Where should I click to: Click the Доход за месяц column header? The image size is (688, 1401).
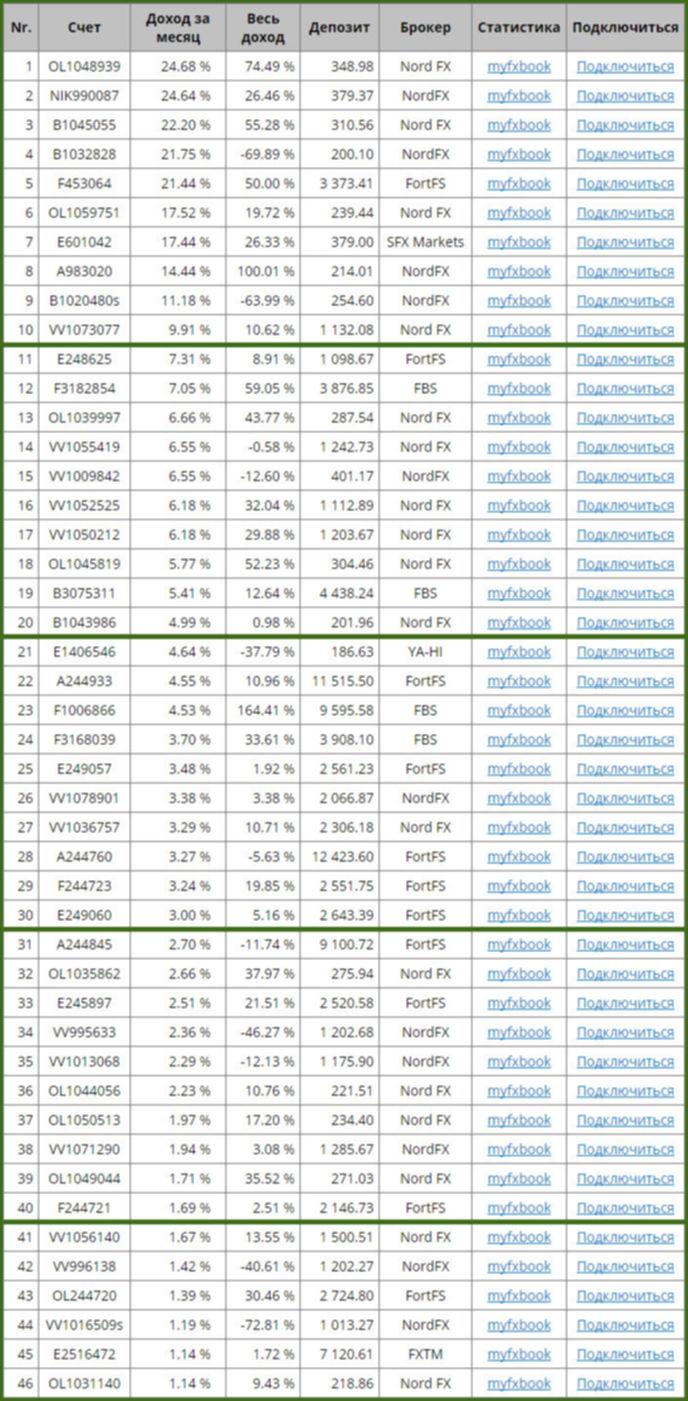coord(178,28)
